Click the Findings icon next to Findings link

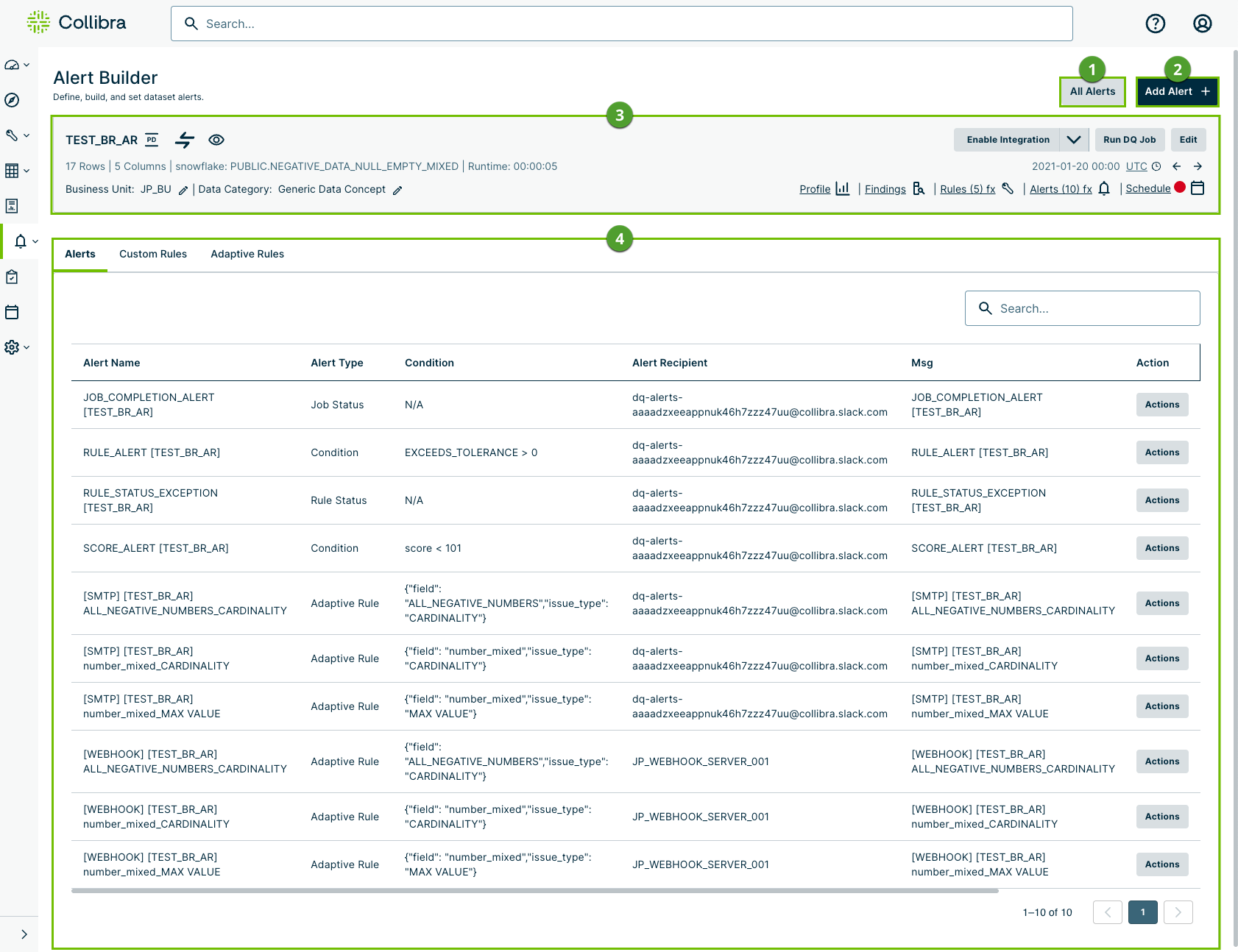click(919, 188)
